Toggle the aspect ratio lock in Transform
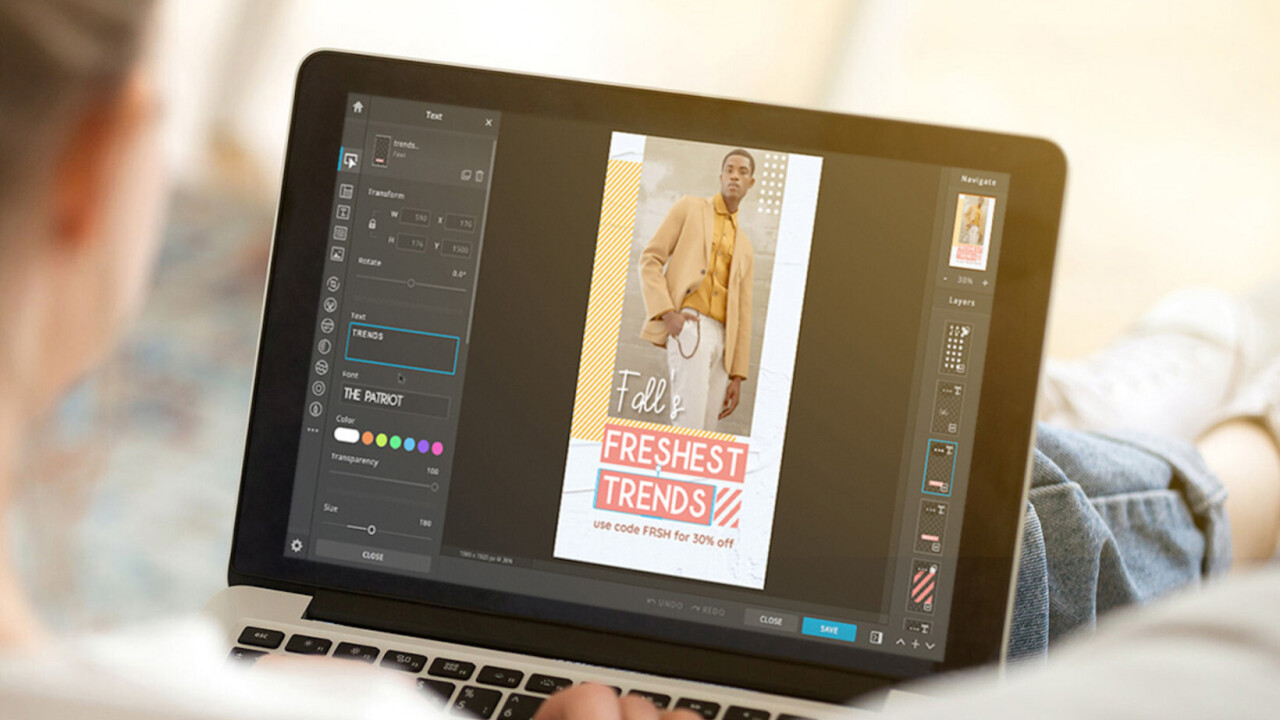Image resolution: width=1280 pixels, height=720 pixels. pyautogui.click(x=371, y=225)
